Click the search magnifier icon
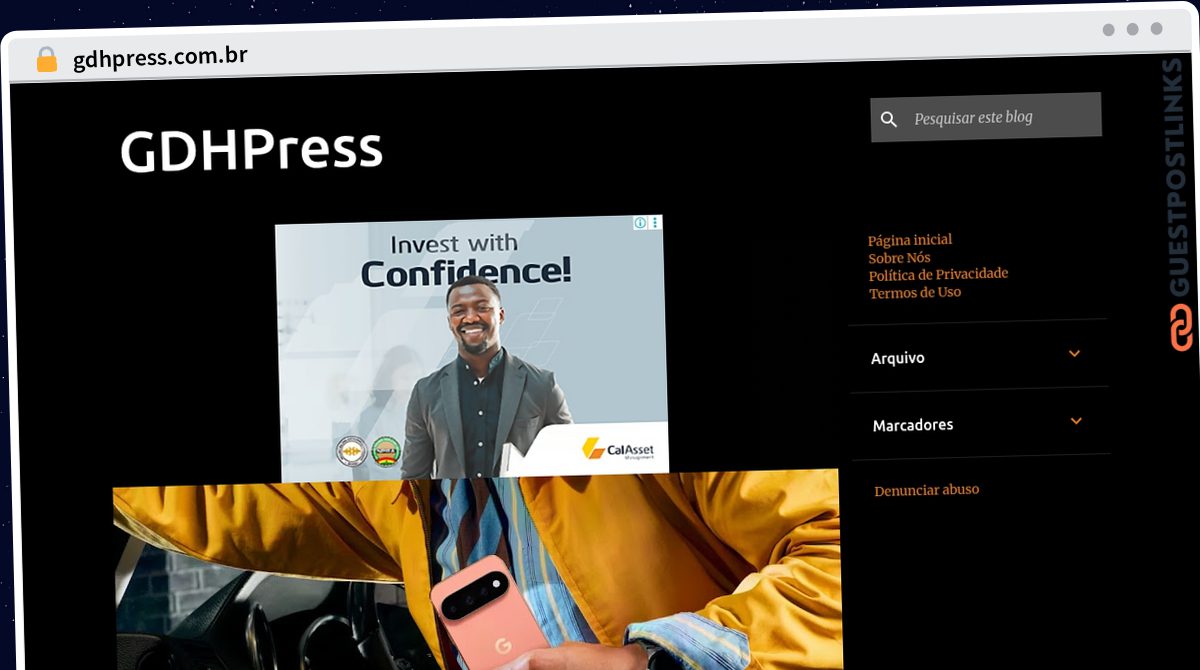 point(889,120)
